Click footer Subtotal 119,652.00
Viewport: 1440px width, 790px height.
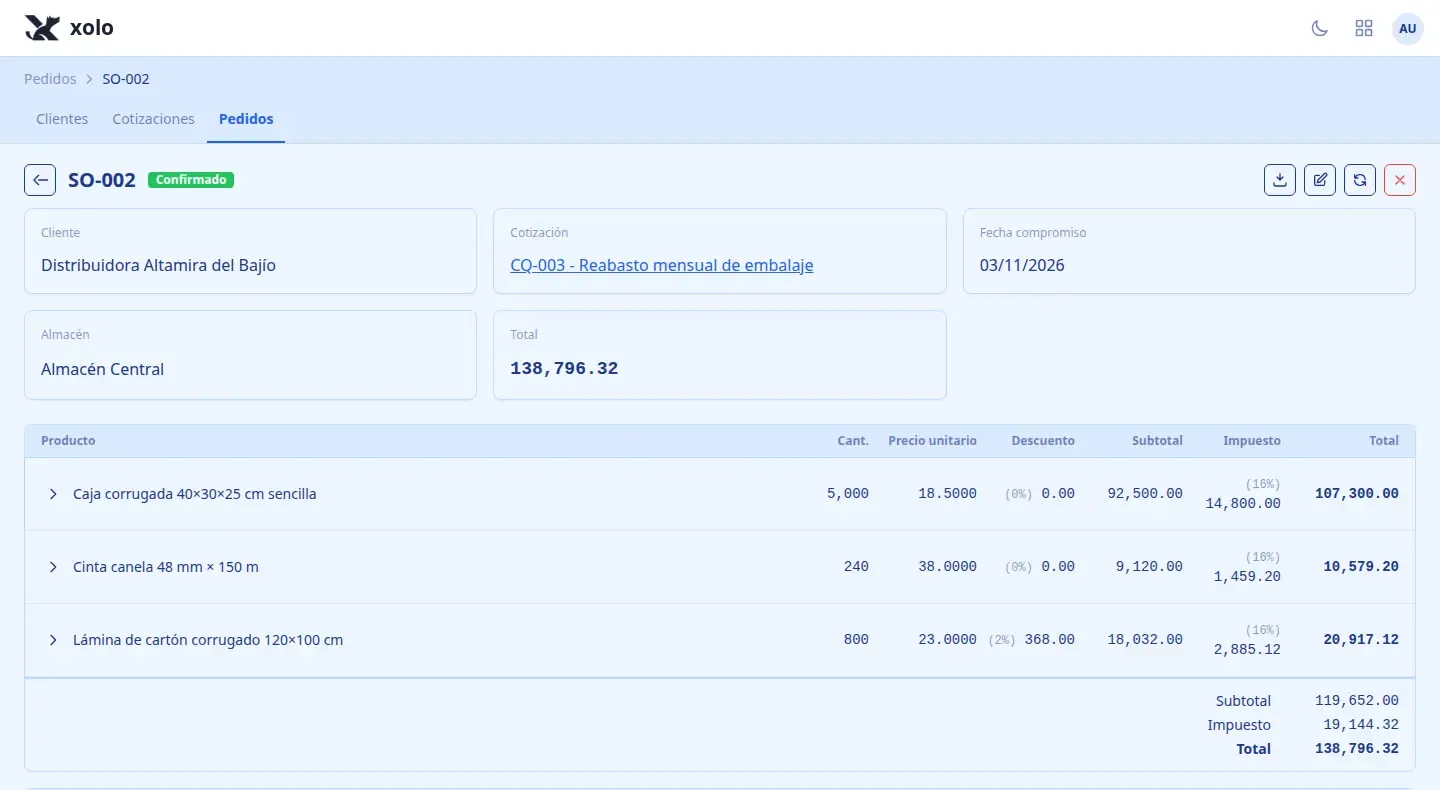pyautogui.click(x=1357, y=700)
